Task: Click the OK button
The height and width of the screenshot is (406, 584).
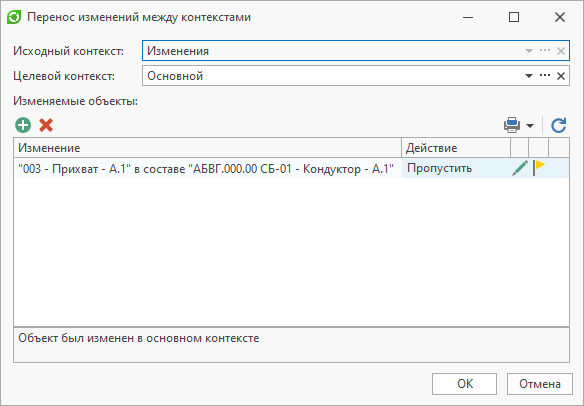Action: coord(464,384)
